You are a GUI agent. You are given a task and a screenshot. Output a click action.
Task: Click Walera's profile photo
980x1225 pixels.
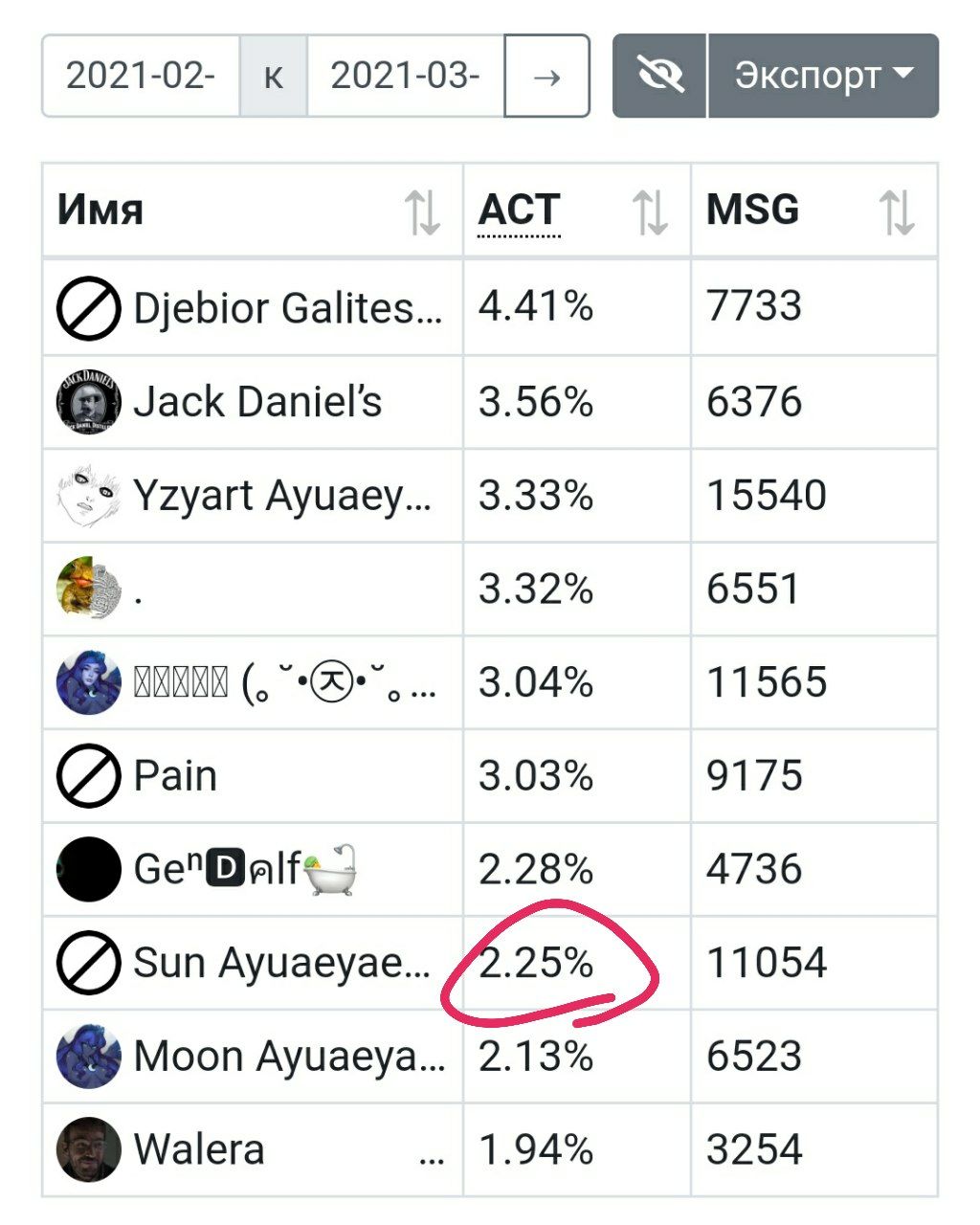click(89, 1149)
